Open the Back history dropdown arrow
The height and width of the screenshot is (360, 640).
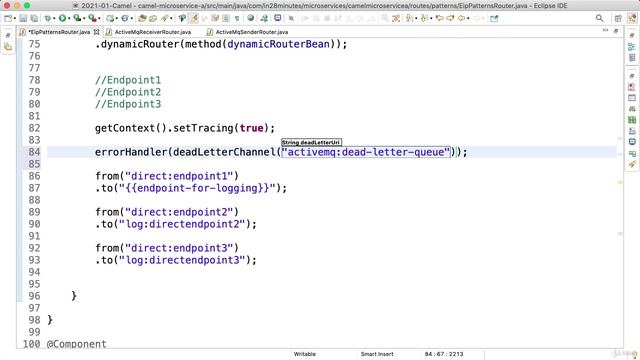pyautogui.click(x=468, y=18)
